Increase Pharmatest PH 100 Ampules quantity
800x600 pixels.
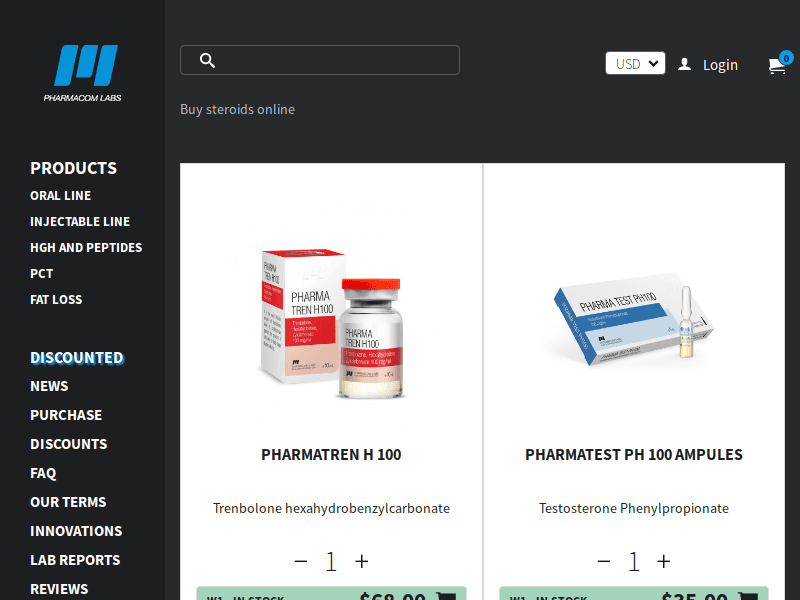pos(664,561)
